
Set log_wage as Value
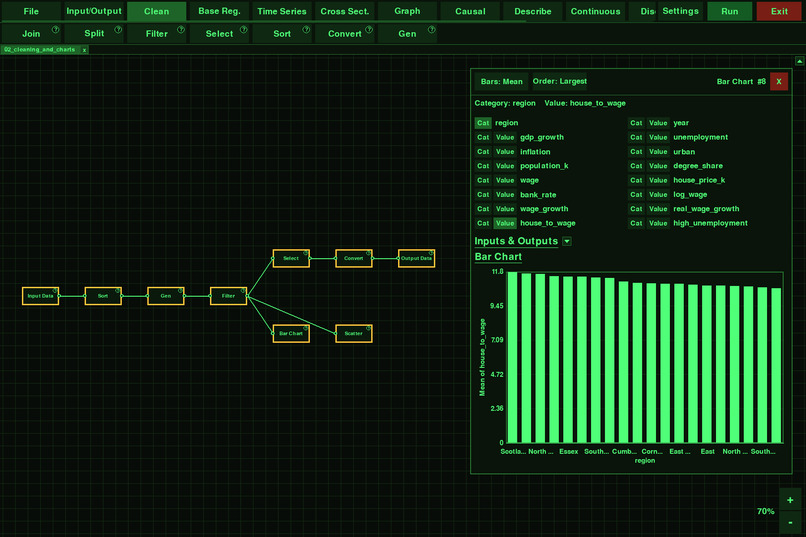658,195
